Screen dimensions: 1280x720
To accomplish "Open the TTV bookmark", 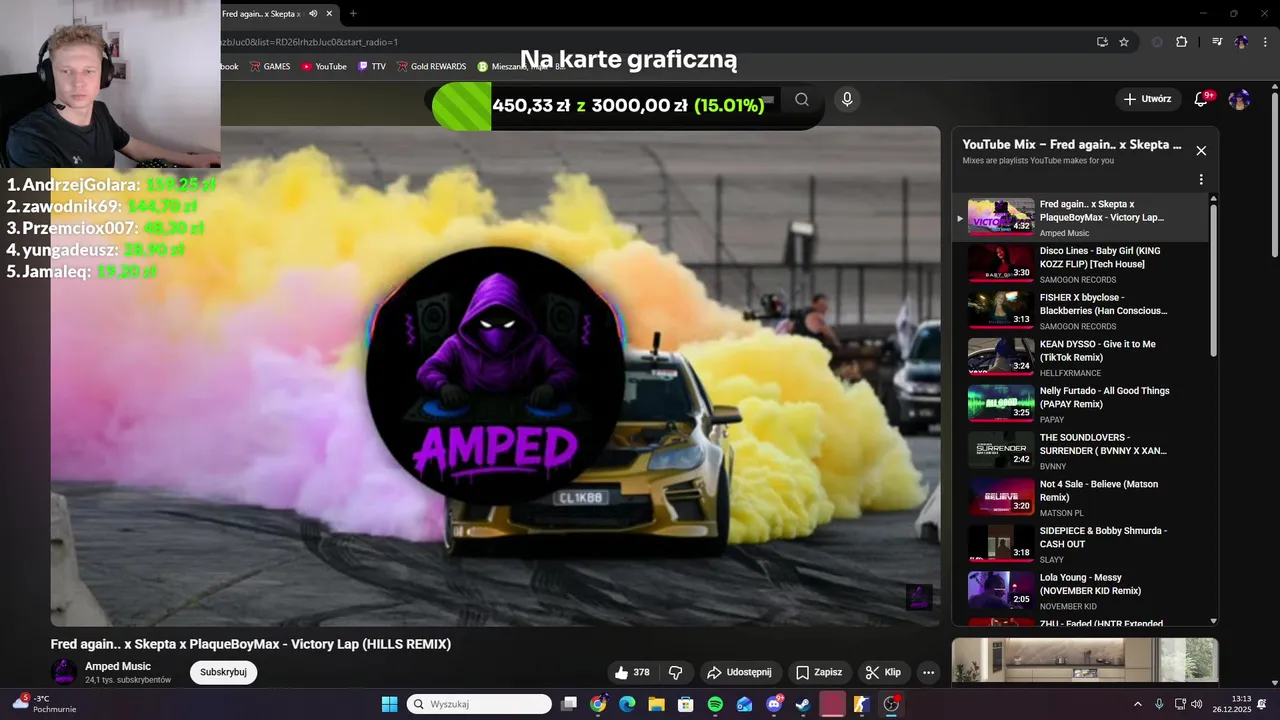I will coord(372,66).
